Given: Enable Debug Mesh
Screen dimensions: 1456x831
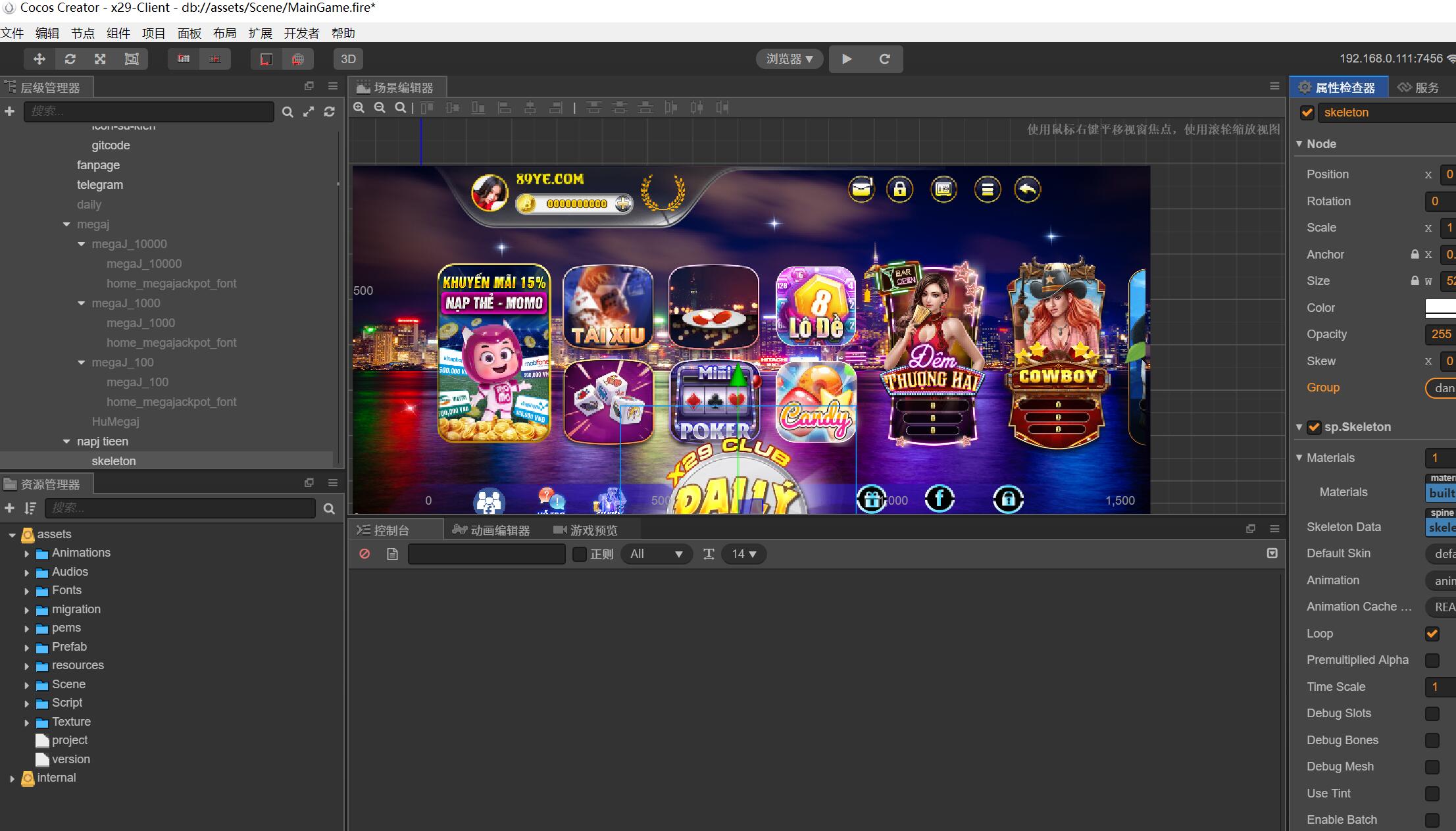Looking at the screenshot, I should [x=1432, y=767].
